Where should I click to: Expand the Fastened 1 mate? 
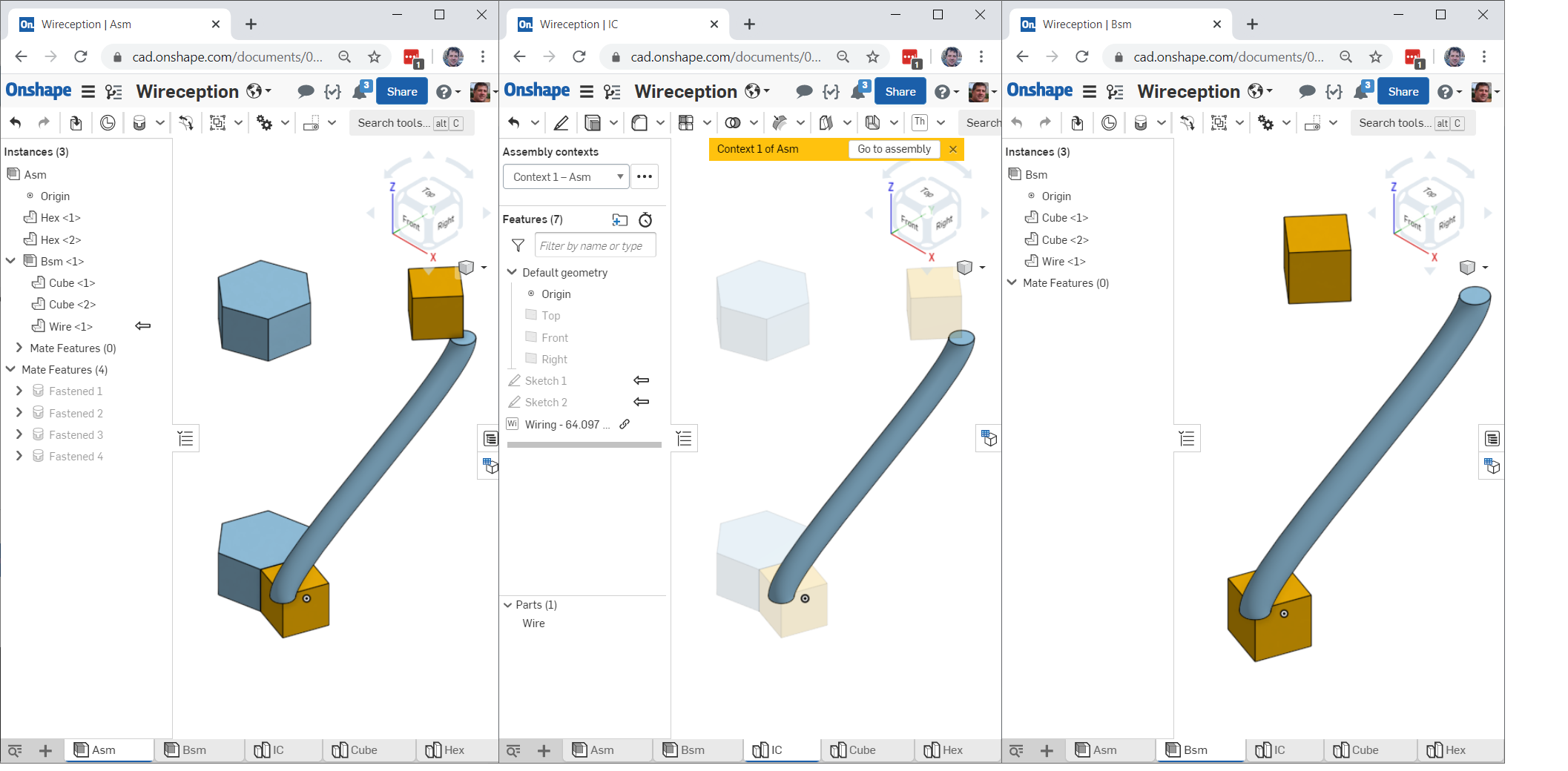pos(19,391)
